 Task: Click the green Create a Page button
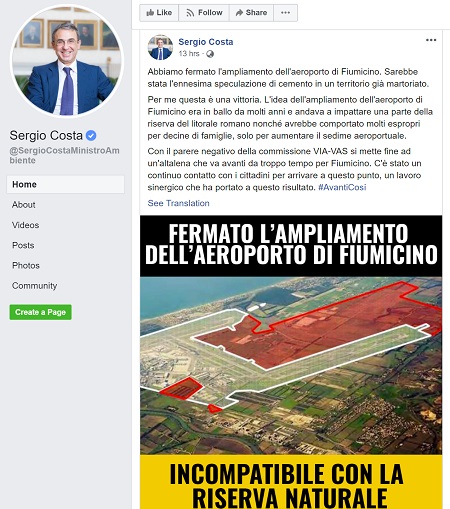(40, 312)
